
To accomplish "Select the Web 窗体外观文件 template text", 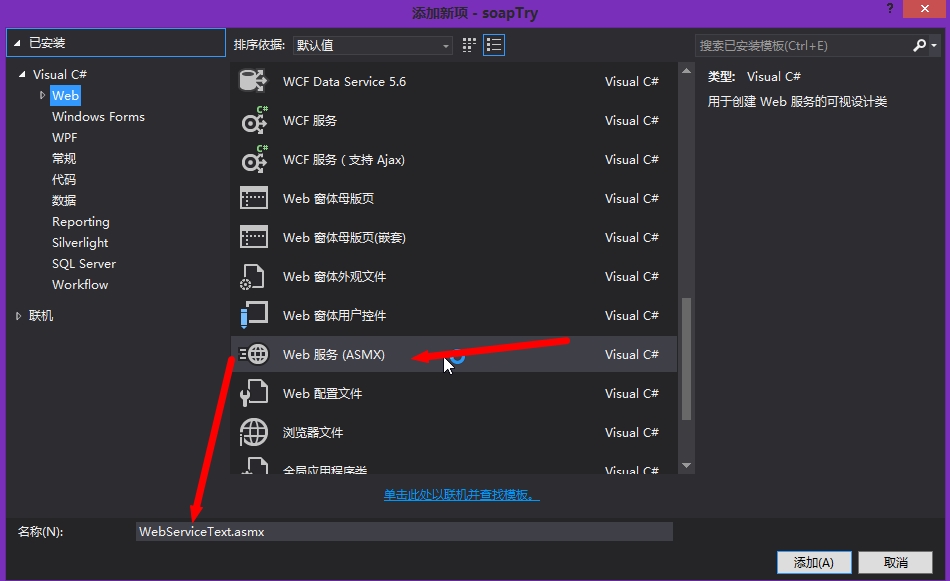I will (334, 276).
